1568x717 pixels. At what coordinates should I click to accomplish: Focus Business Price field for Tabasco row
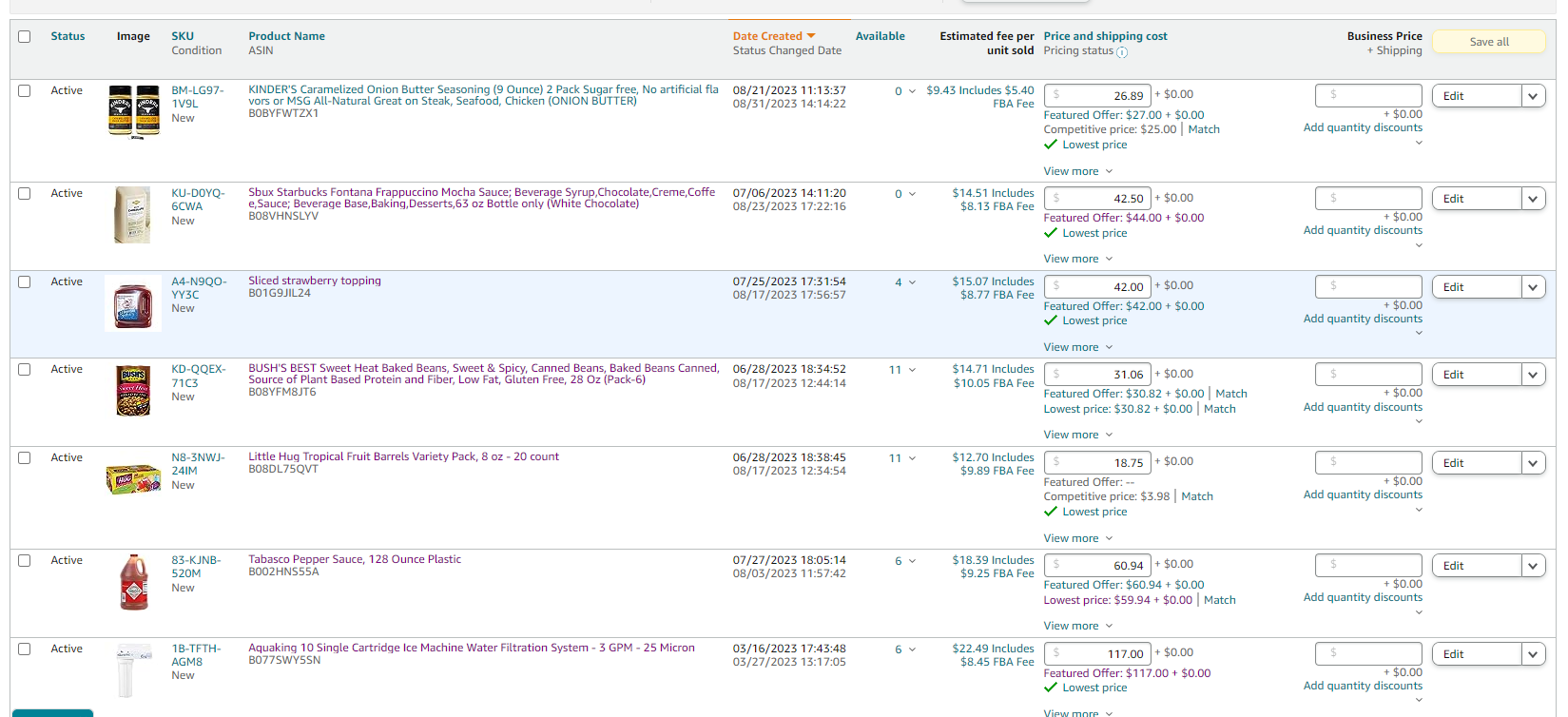[1368, 565]
